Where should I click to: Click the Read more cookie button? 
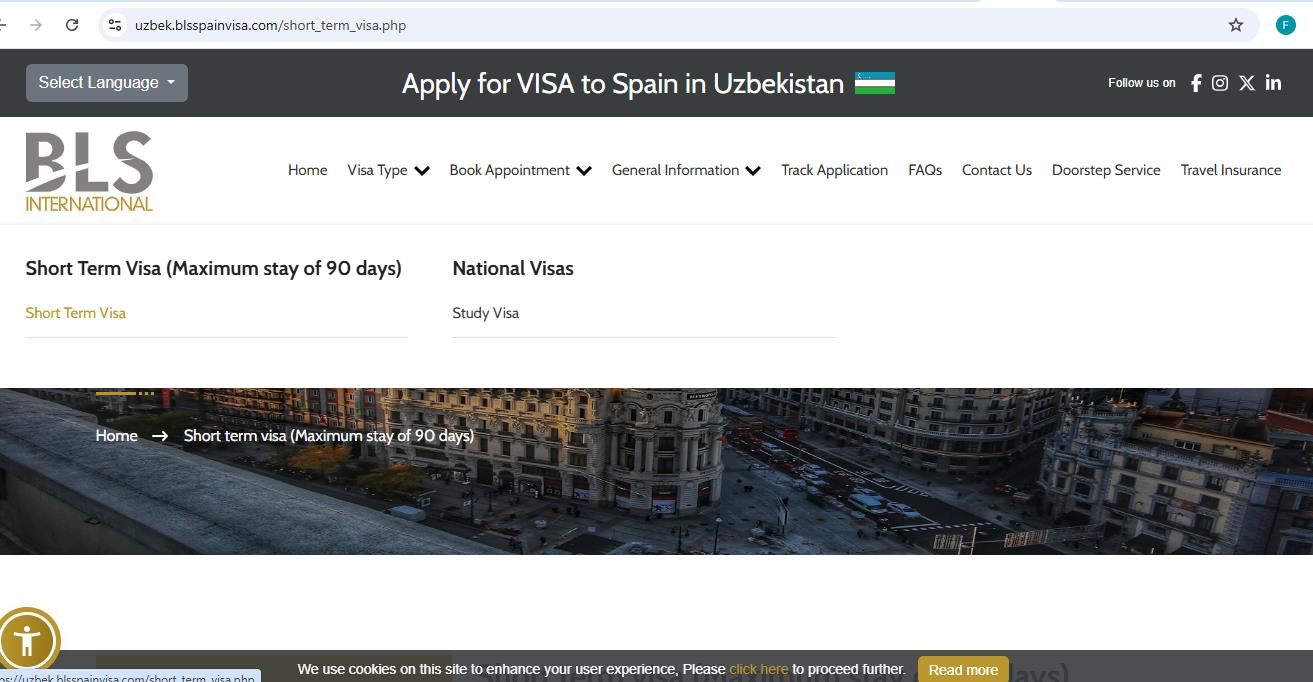coord(962,669)
